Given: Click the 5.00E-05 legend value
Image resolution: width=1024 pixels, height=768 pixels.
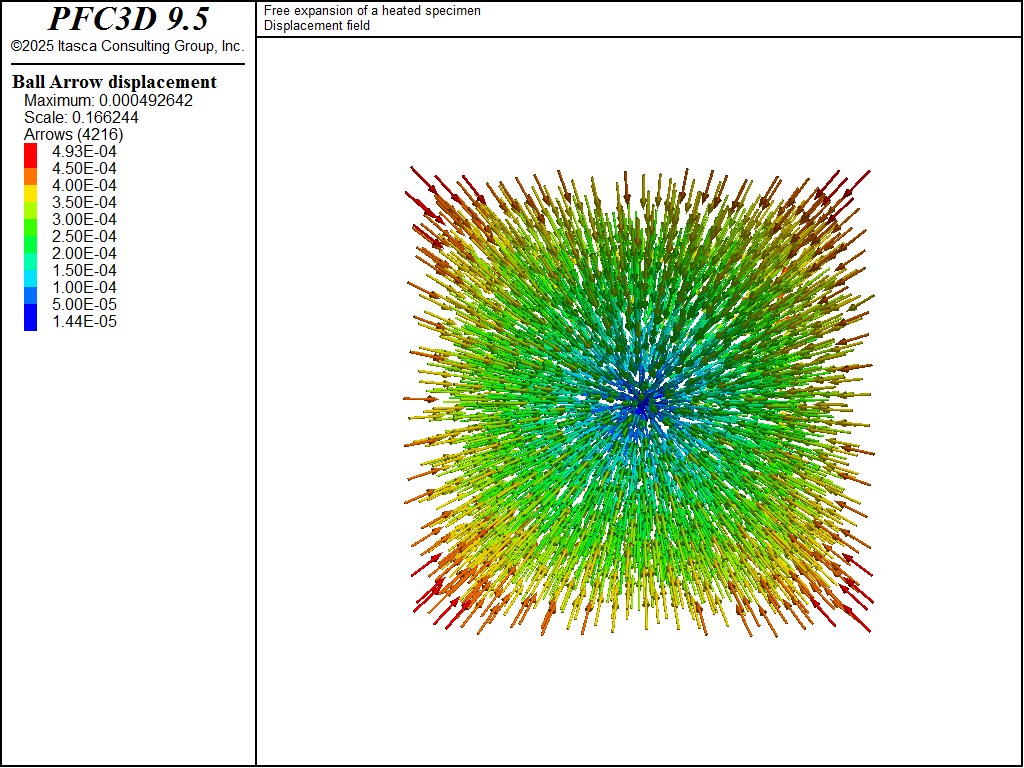Looking at the screenshot, I should coord(84,304).
